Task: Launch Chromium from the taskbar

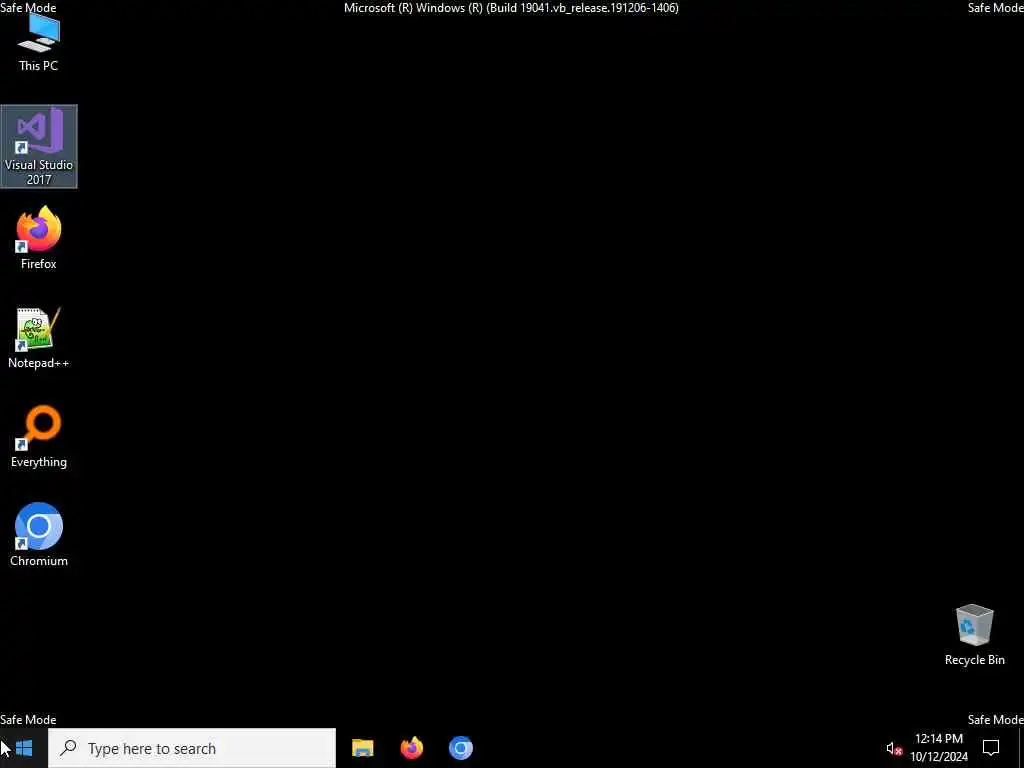Action: tap(460, 748)
